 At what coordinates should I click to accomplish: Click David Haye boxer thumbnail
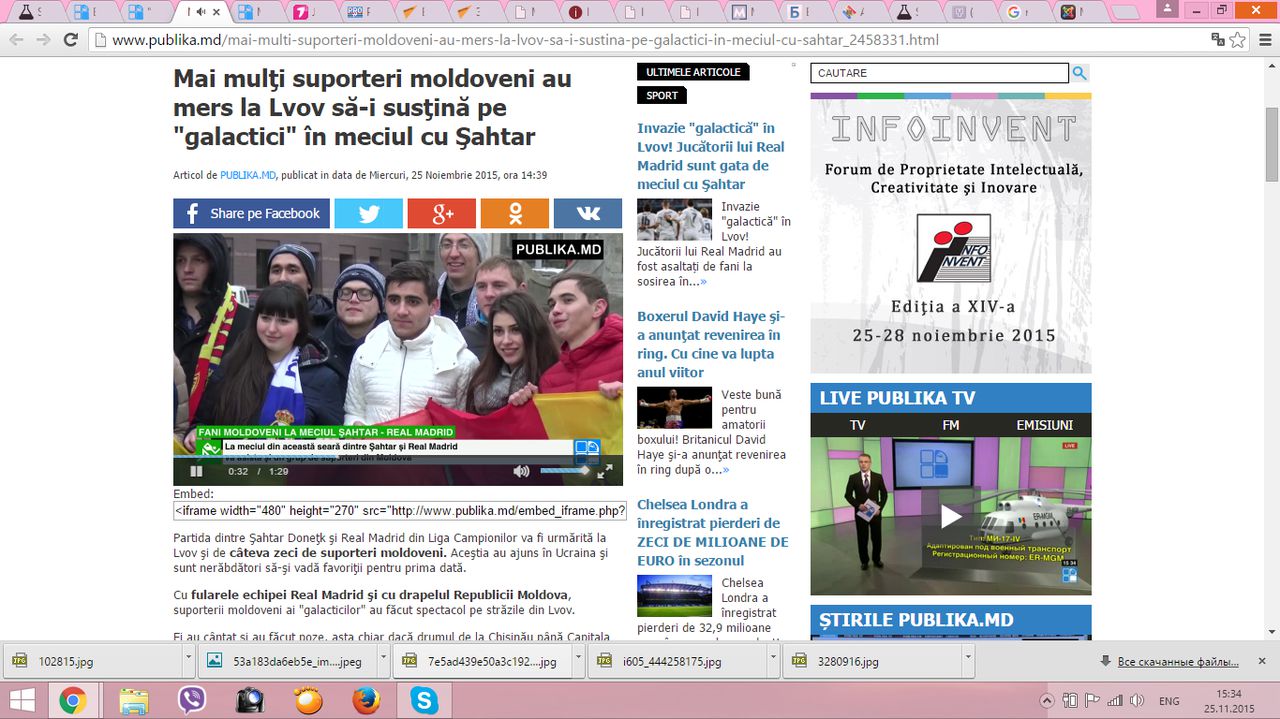pos(675,407)
